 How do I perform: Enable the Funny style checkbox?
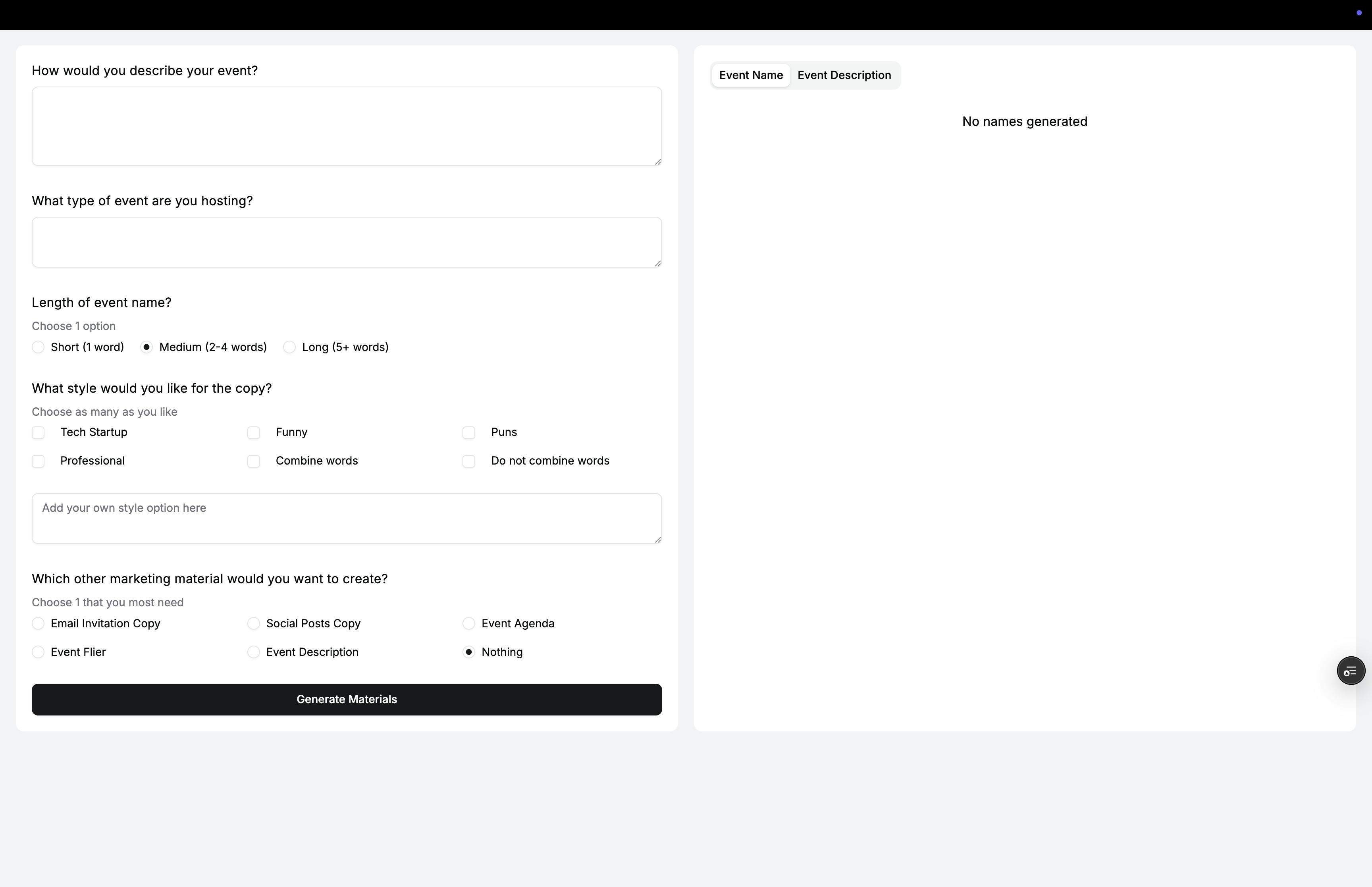(x=253, y=432)
